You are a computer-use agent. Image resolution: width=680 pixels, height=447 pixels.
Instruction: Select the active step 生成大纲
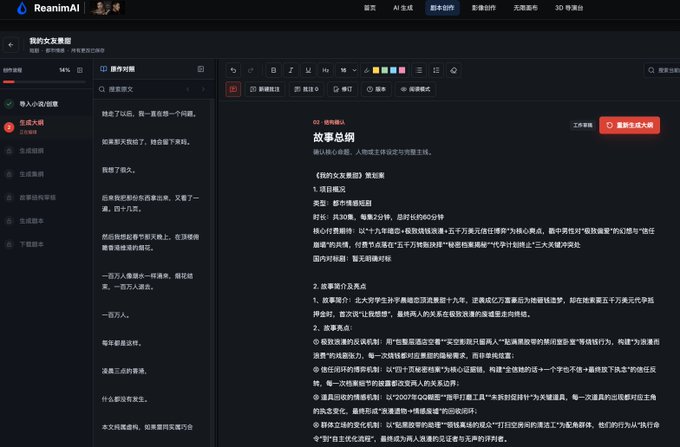(x=46, y=127)
